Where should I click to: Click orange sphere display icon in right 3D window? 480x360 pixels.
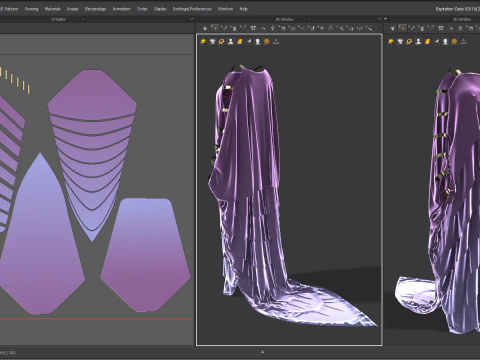454,42
